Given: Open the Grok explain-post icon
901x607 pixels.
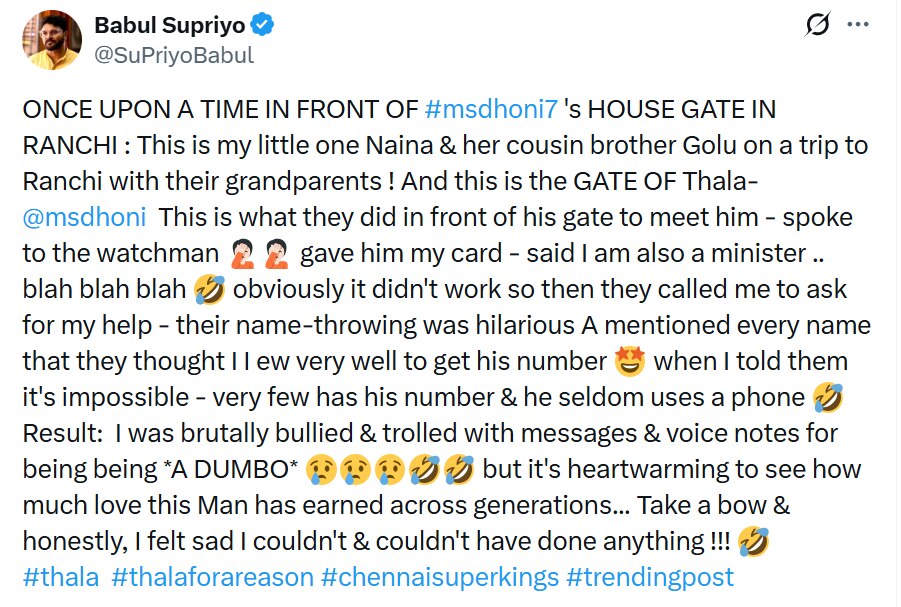Looking at the screenshot, I should coord(817,25).
